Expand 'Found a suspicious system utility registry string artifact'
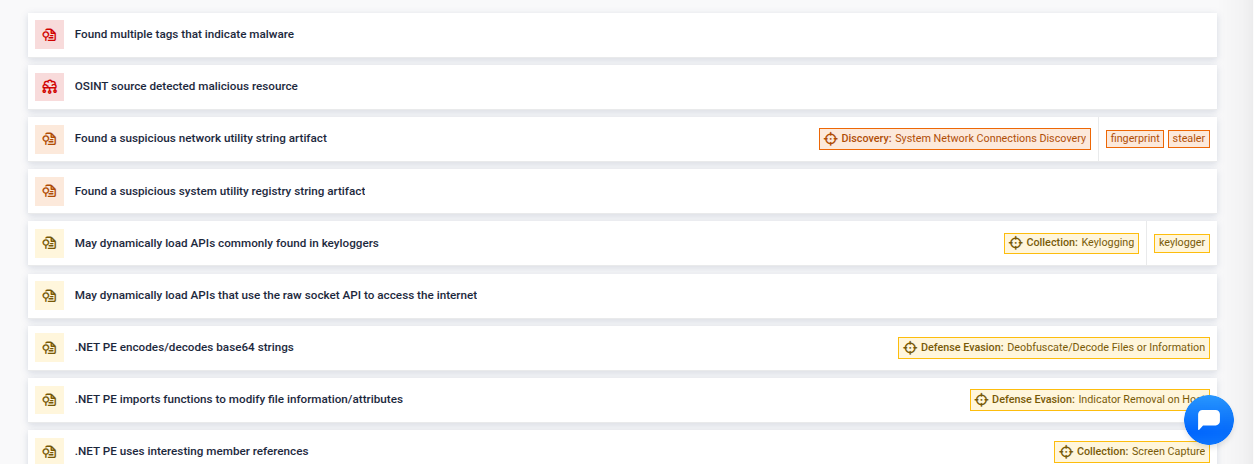This screenshot has height=464, width=1254. (220, 191)
